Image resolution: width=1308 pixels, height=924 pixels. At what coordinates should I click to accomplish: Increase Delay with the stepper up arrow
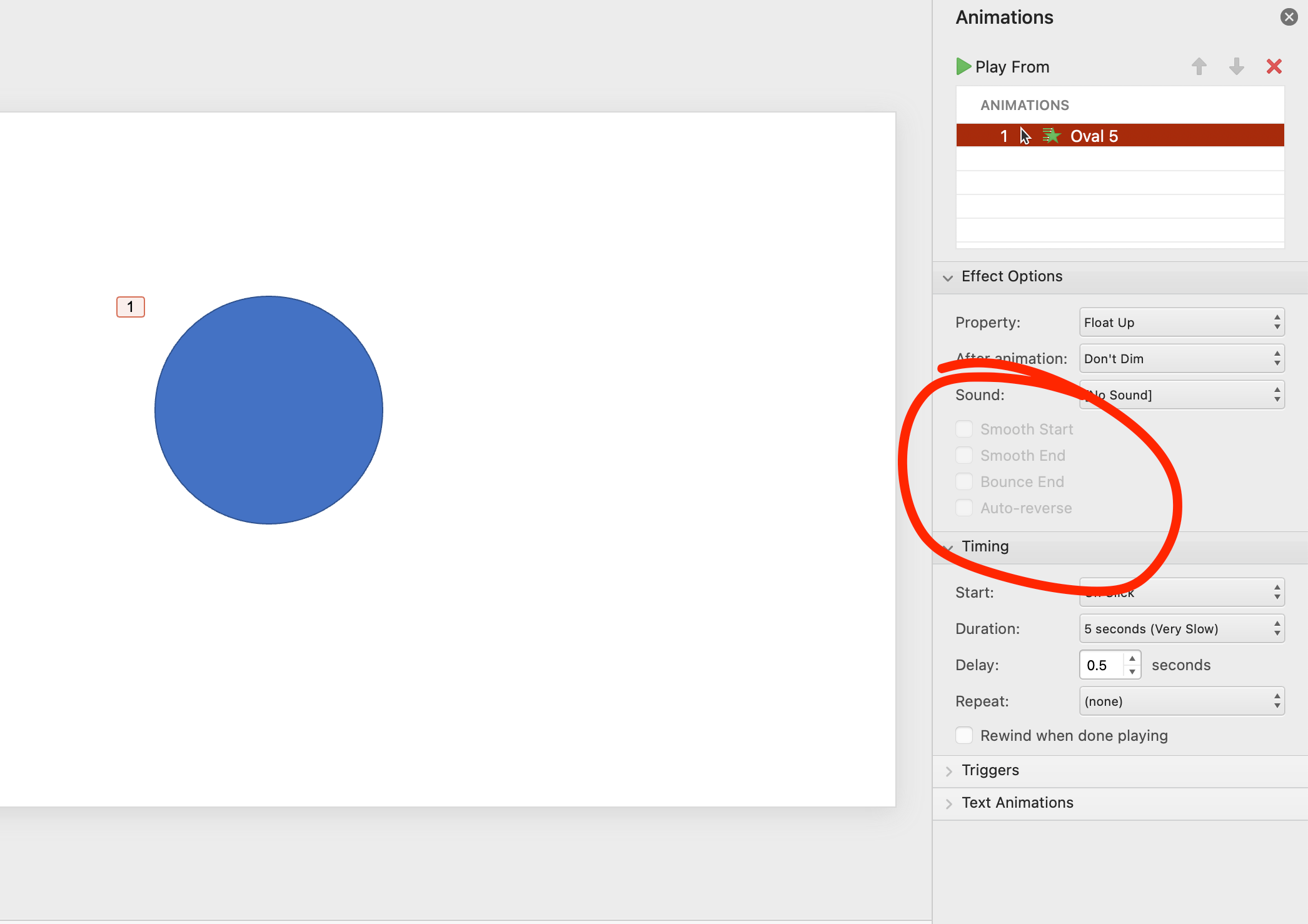[x=1132, y=659]
